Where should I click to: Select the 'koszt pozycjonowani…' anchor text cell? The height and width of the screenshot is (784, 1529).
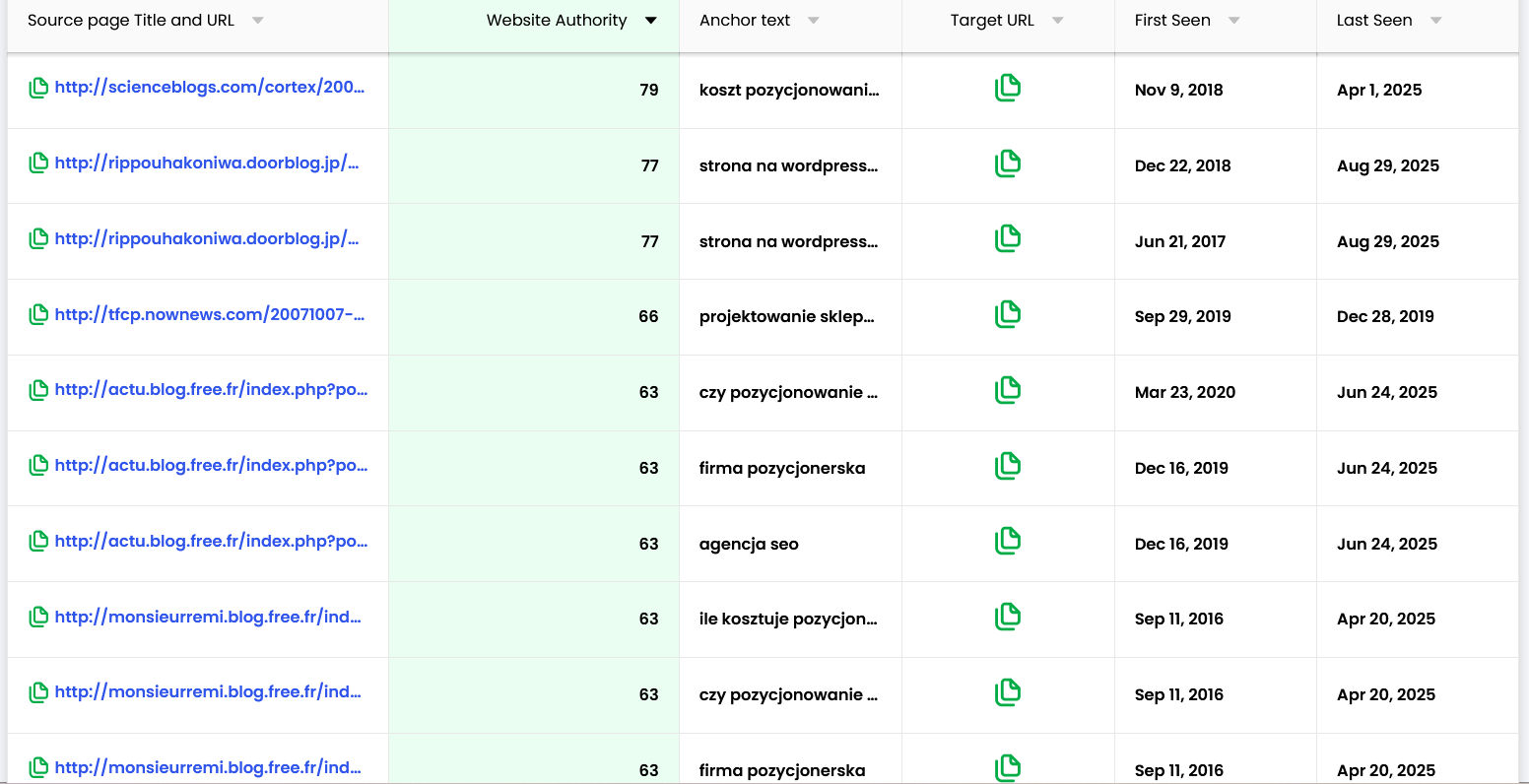[789, 90]
